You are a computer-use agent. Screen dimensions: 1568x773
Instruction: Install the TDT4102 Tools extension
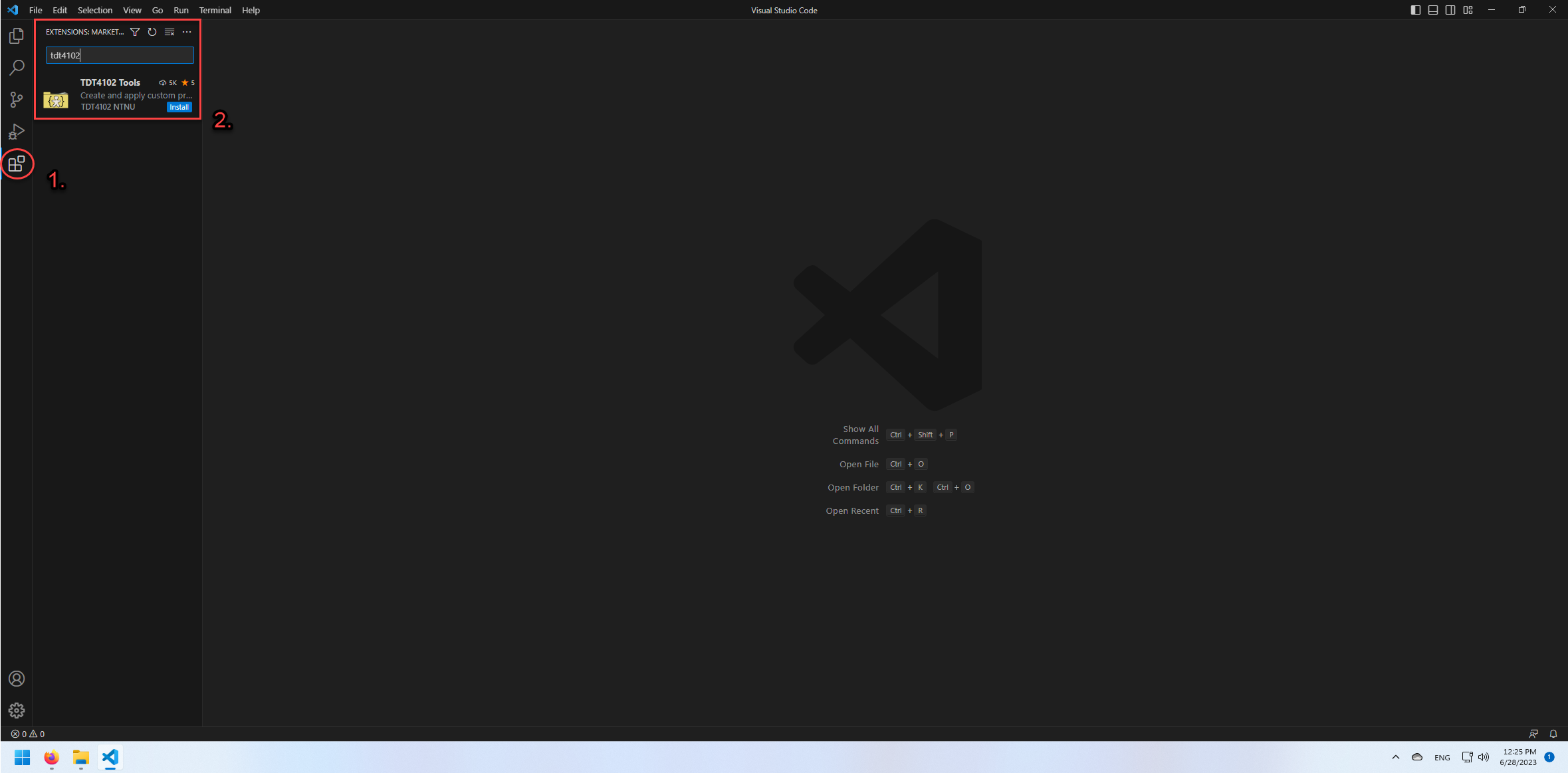tap(179, 107)
